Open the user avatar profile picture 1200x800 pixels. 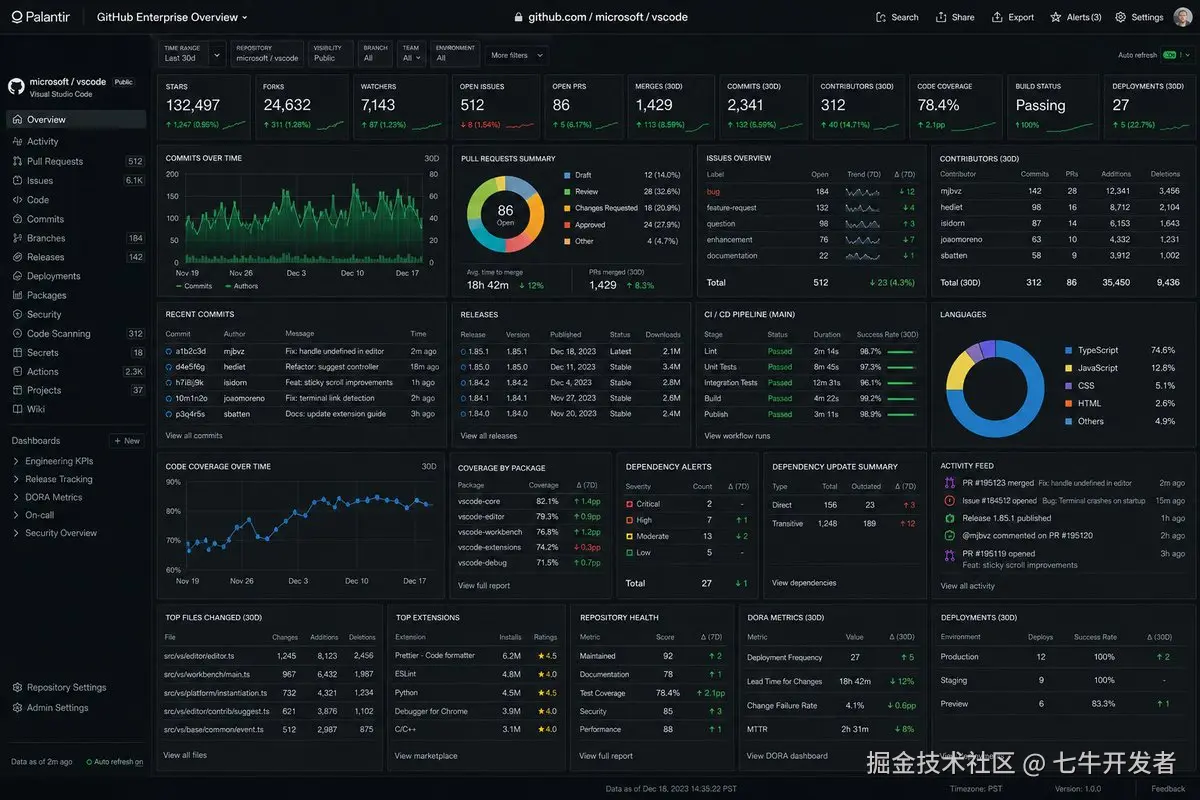[x=1183, y=16]
